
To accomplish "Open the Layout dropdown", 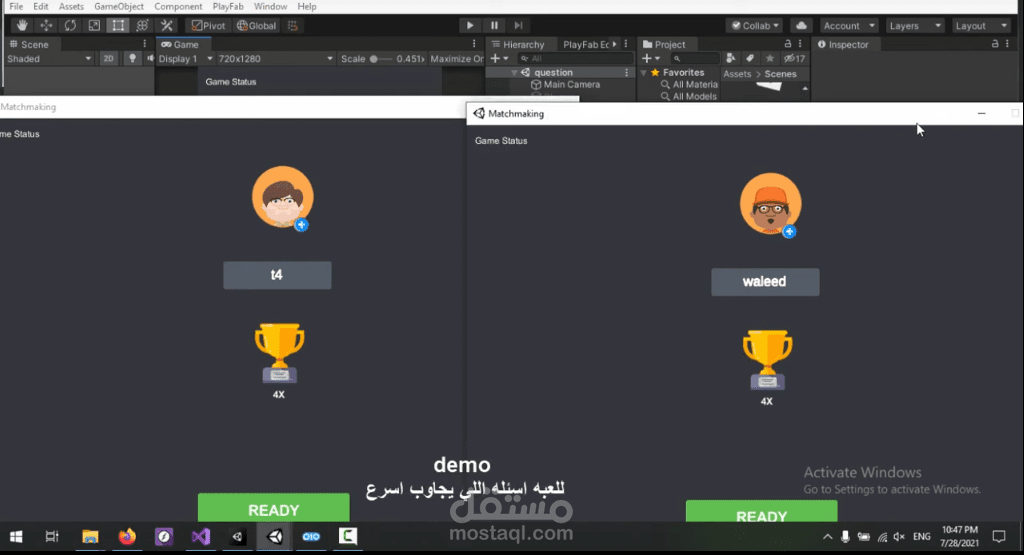I will pyautogui.click(x=980, y=25).
